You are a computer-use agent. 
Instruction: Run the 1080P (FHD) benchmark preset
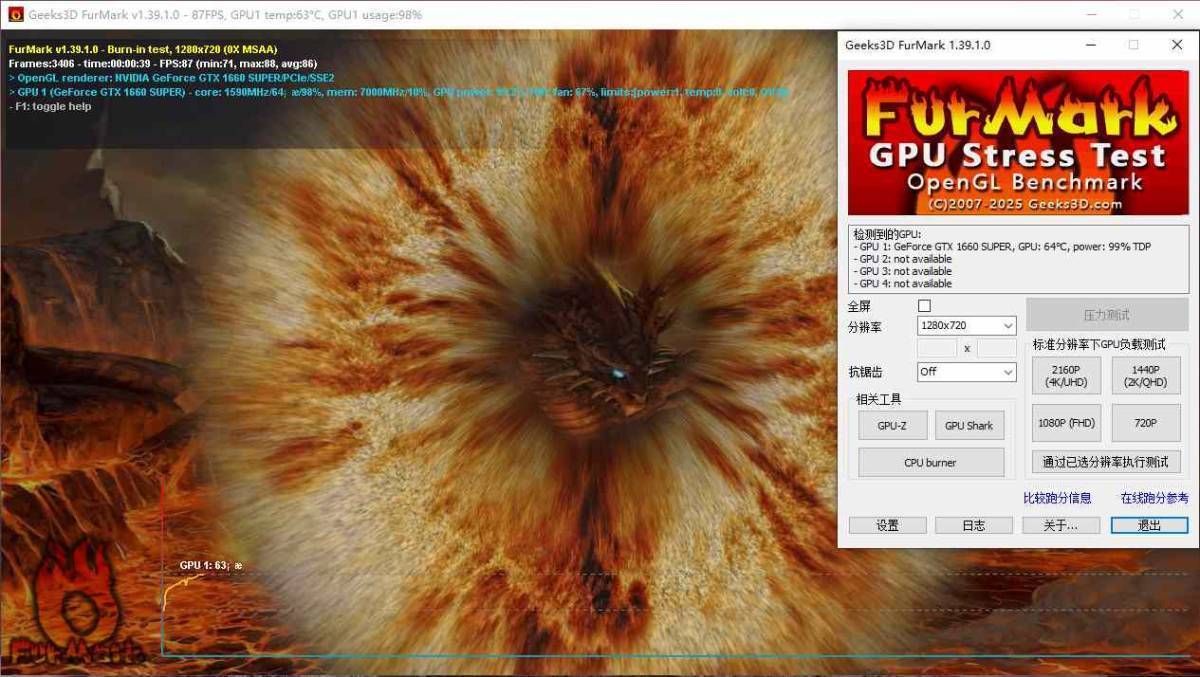[x=1066, y=423]
